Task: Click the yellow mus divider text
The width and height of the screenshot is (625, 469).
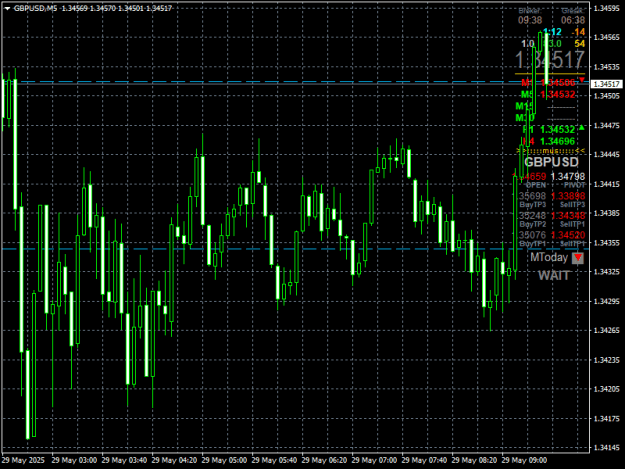Action: pyautogui.click(x=551, y=151)
